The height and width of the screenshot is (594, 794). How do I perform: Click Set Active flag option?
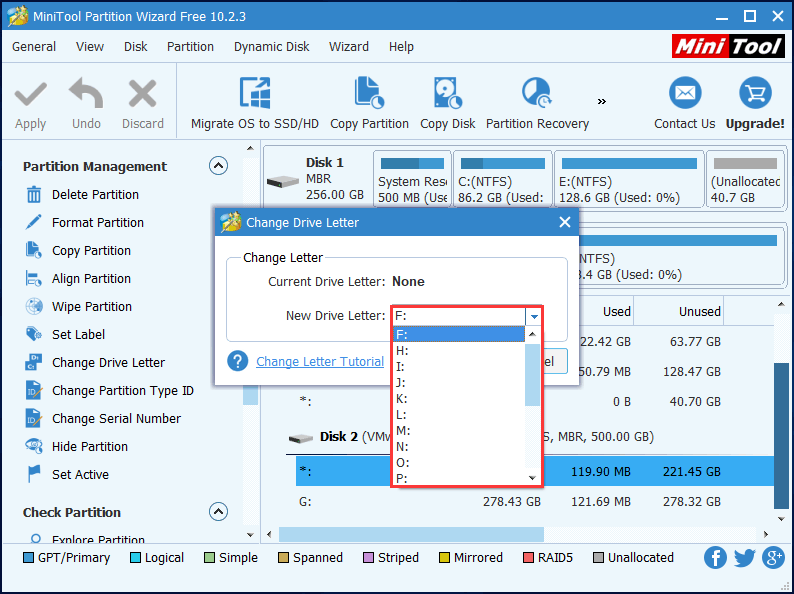point(67,474)
